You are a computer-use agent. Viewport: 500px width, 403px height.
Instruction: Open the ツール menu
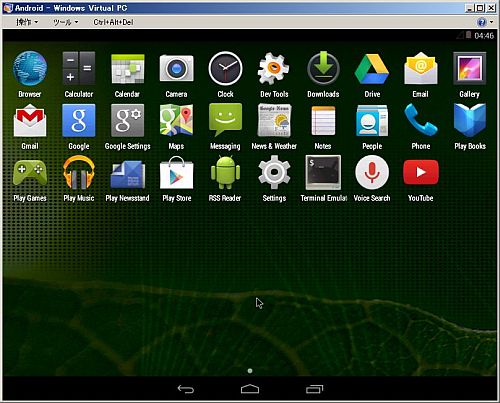point(66,22)
